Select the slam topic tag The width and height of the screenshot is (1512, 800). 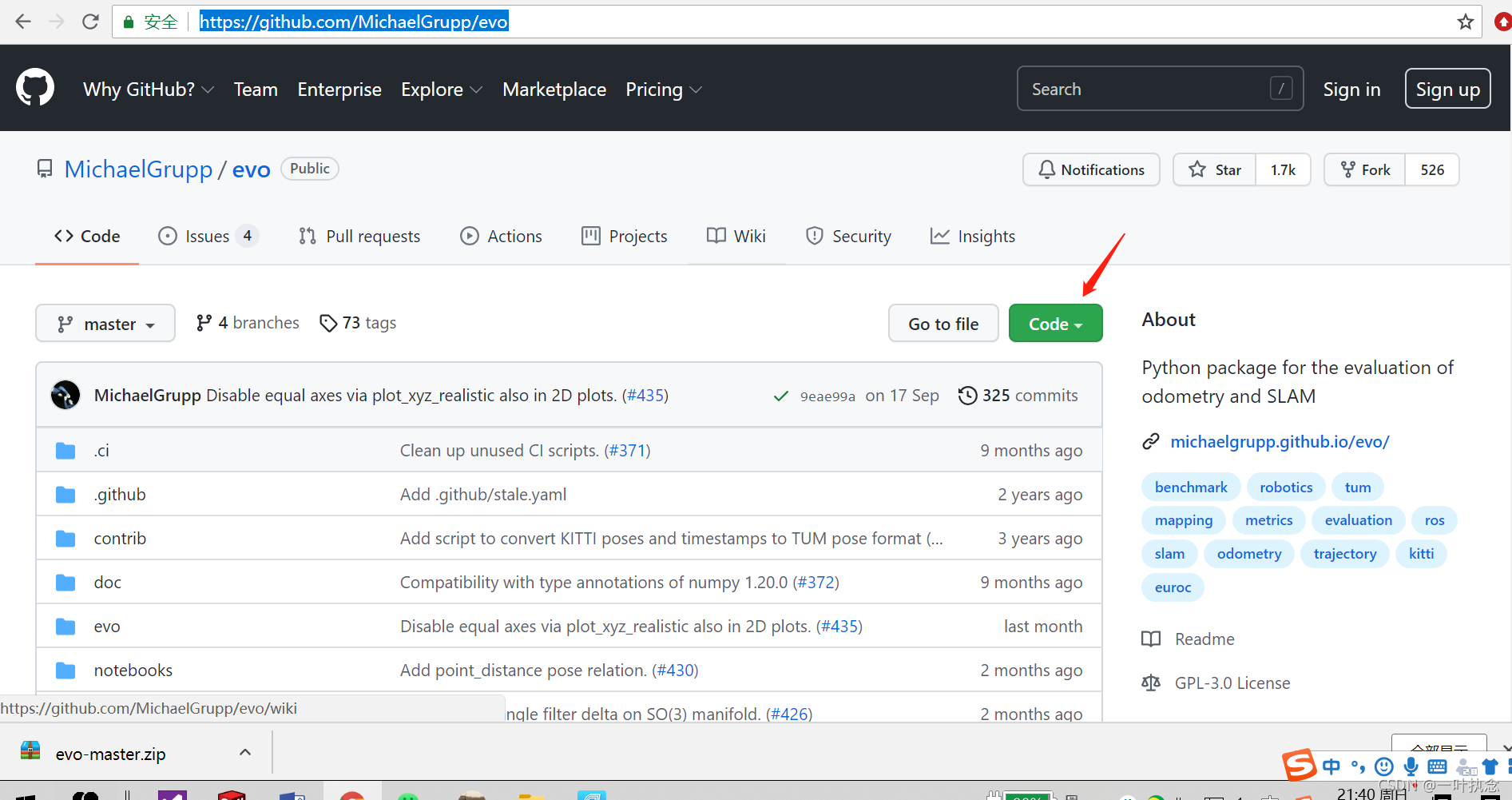(x=1169, y=554)
